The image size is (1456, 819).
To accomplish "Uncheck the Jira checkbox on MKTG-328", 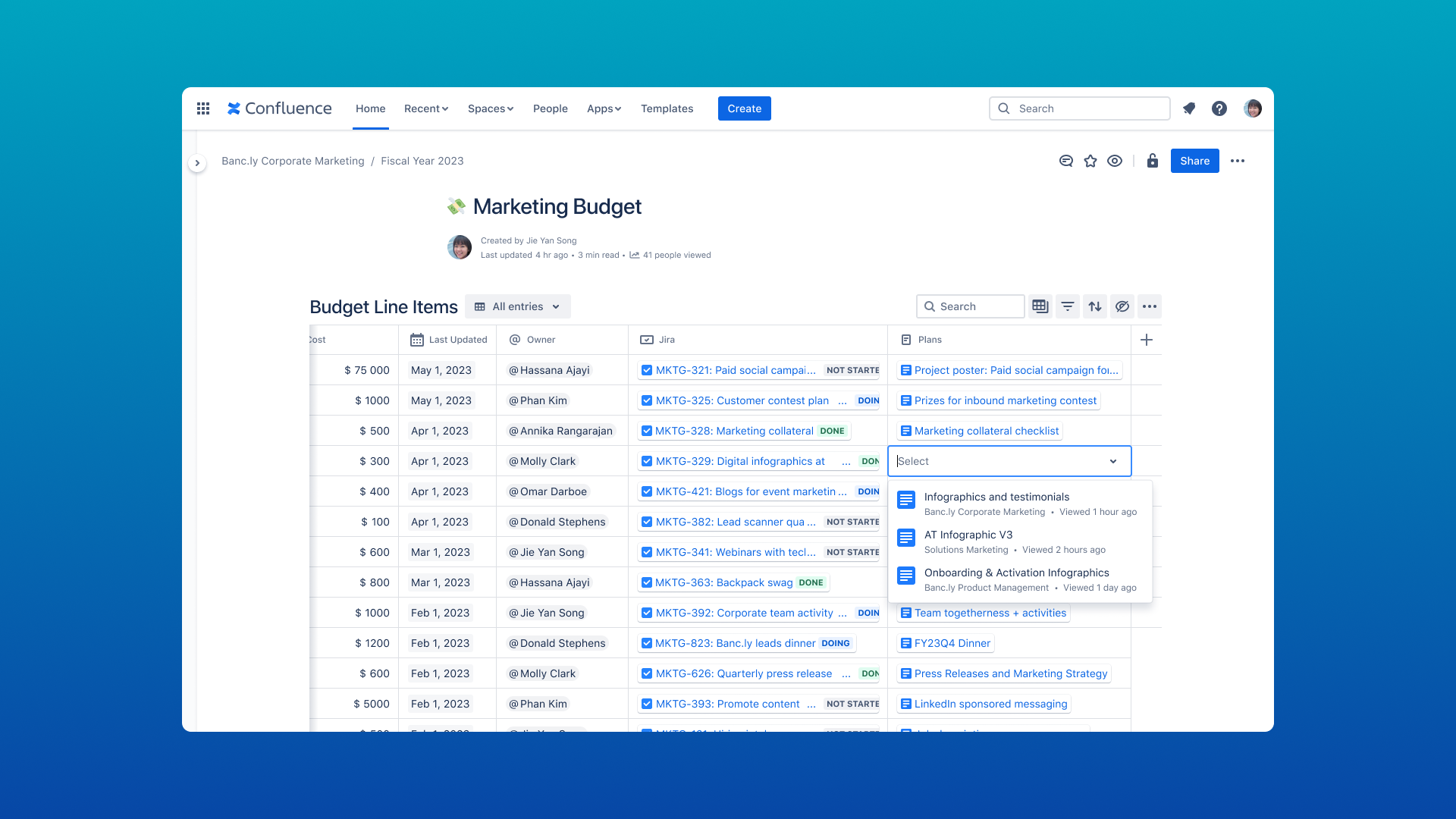I will pos(647,431).
